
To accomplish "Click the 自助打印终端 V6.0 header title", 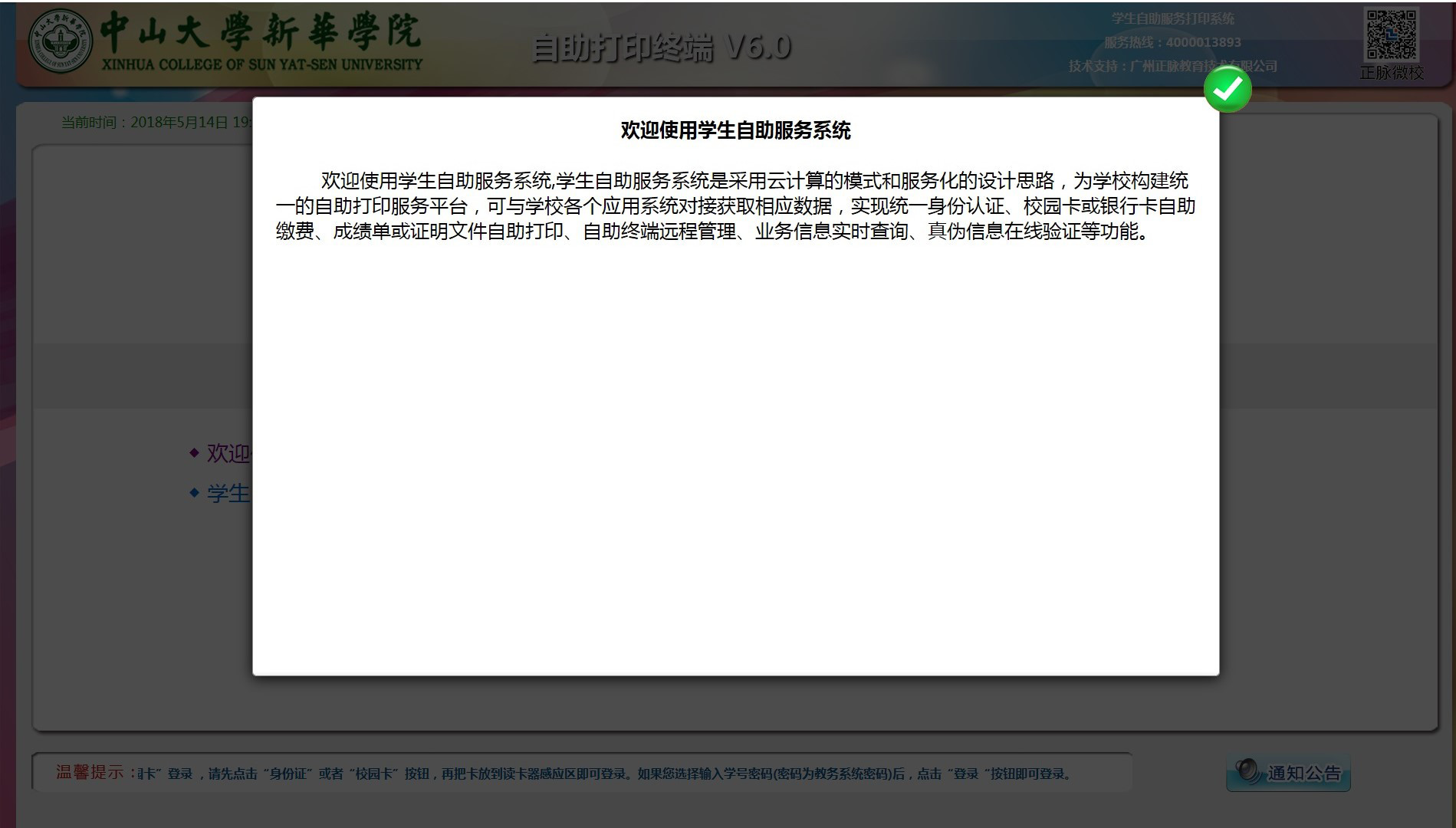I will tap(661, 48).
